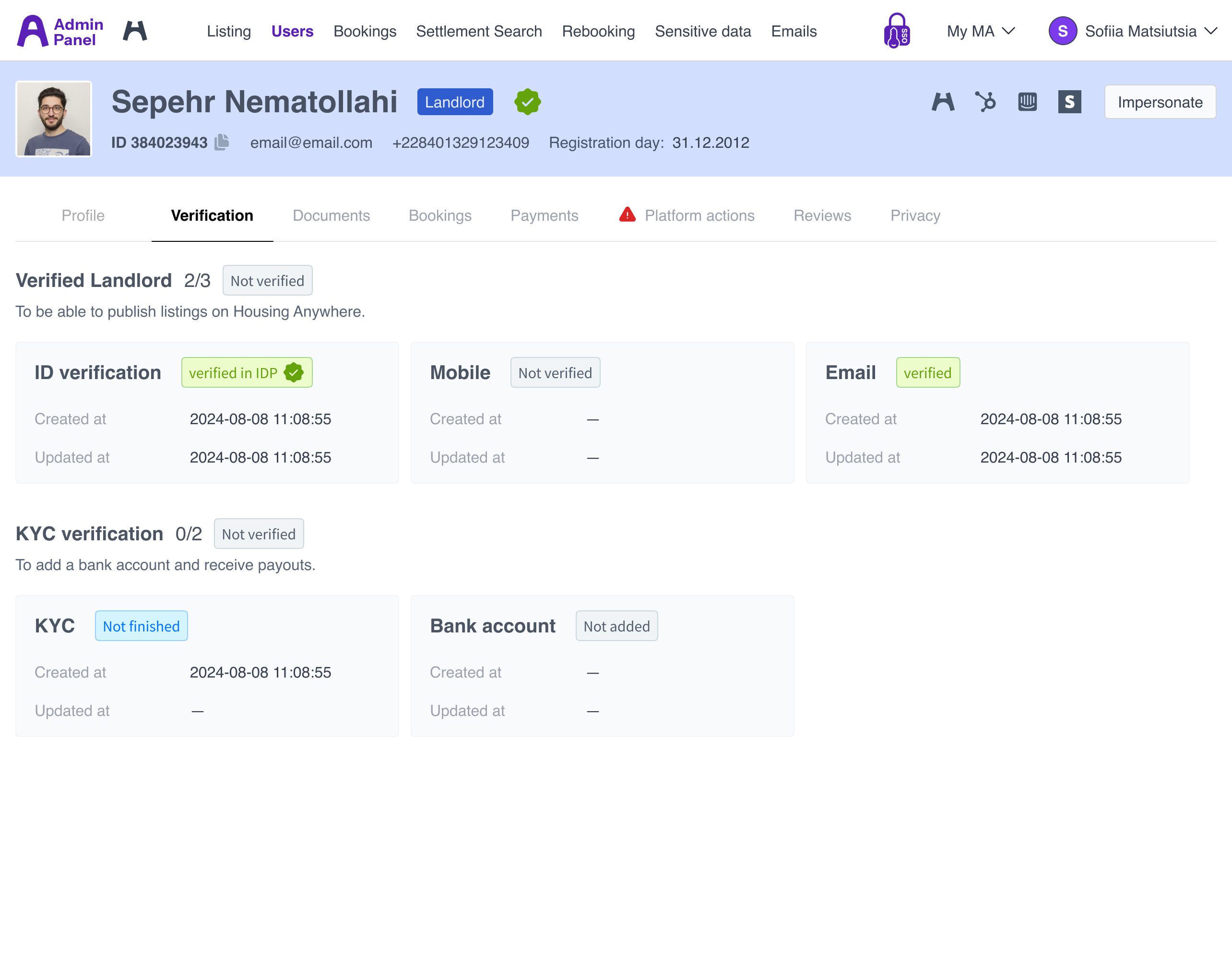Click the purple OSS padlock icon
The image size is (1232, 976).
pos(896,31)
